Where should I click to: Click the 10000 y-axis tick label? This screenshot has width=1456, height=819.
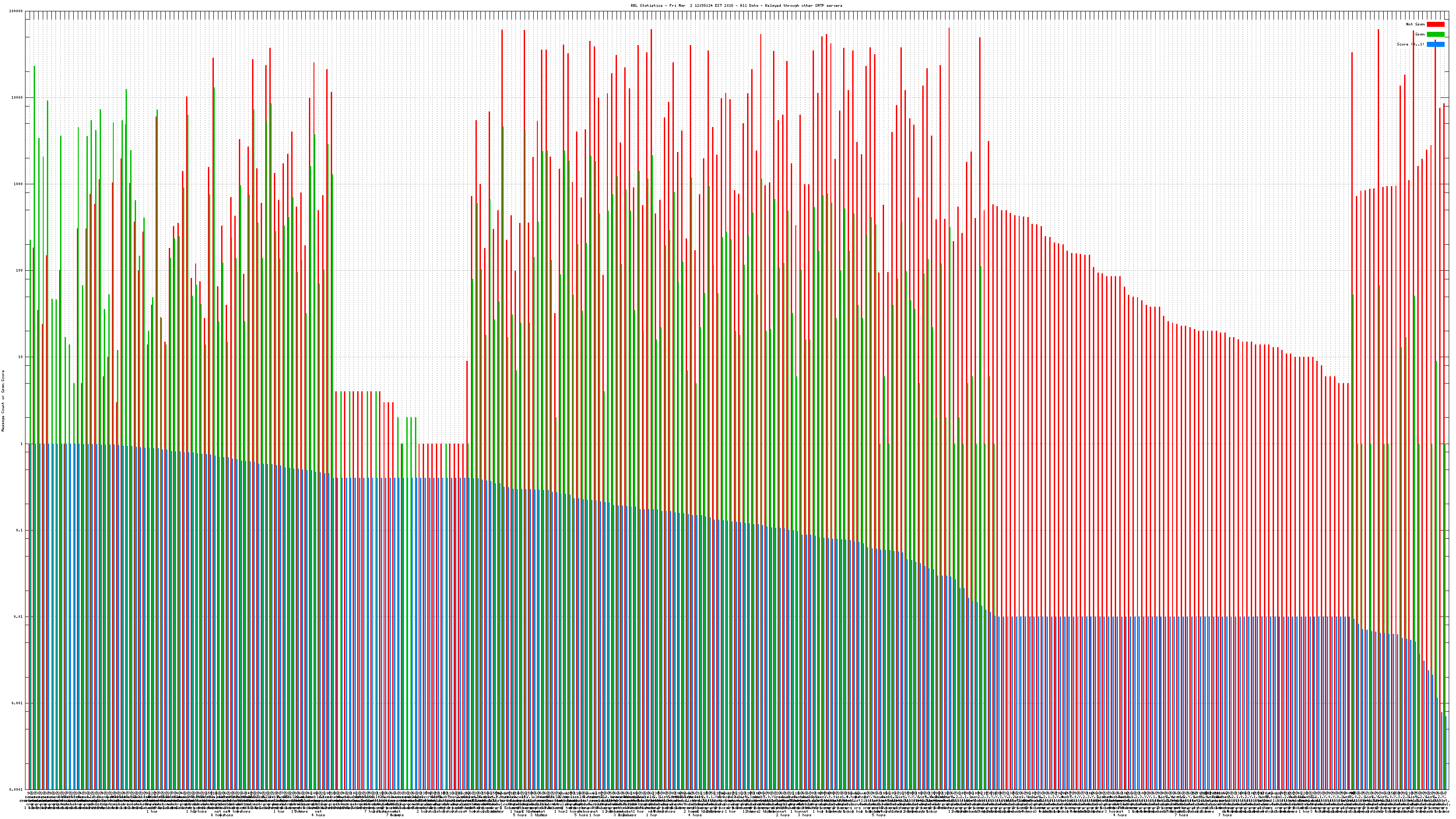point(18,98)
